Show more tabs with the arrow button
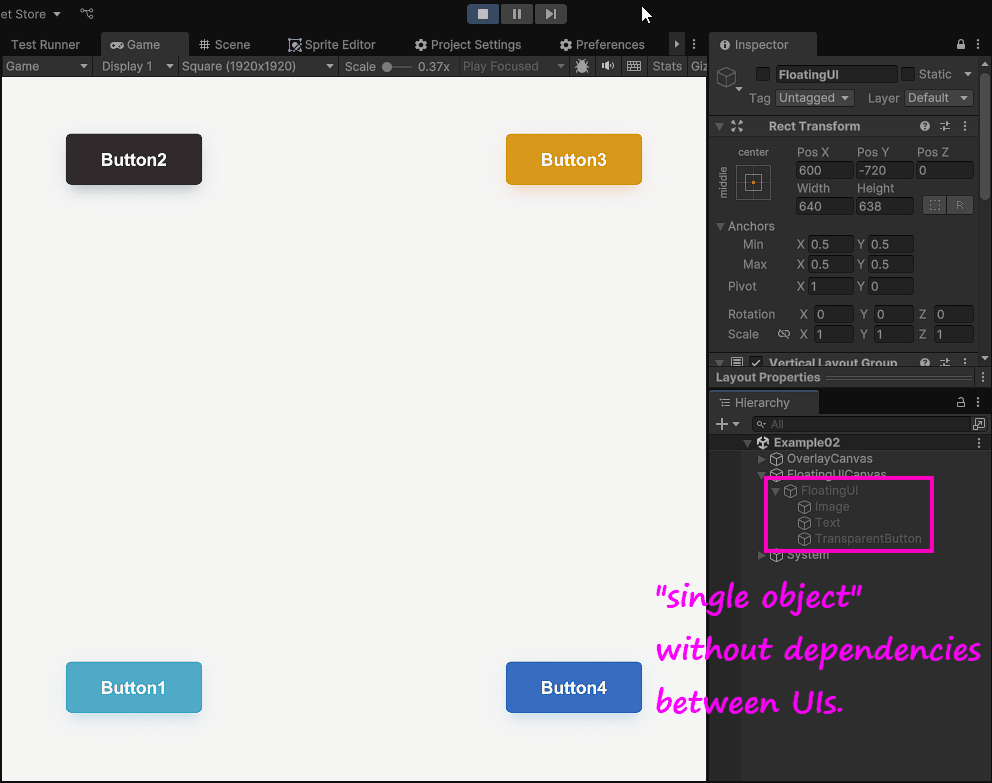The width and height of the screenshot is (992, 783). click(x=676, y=44)
